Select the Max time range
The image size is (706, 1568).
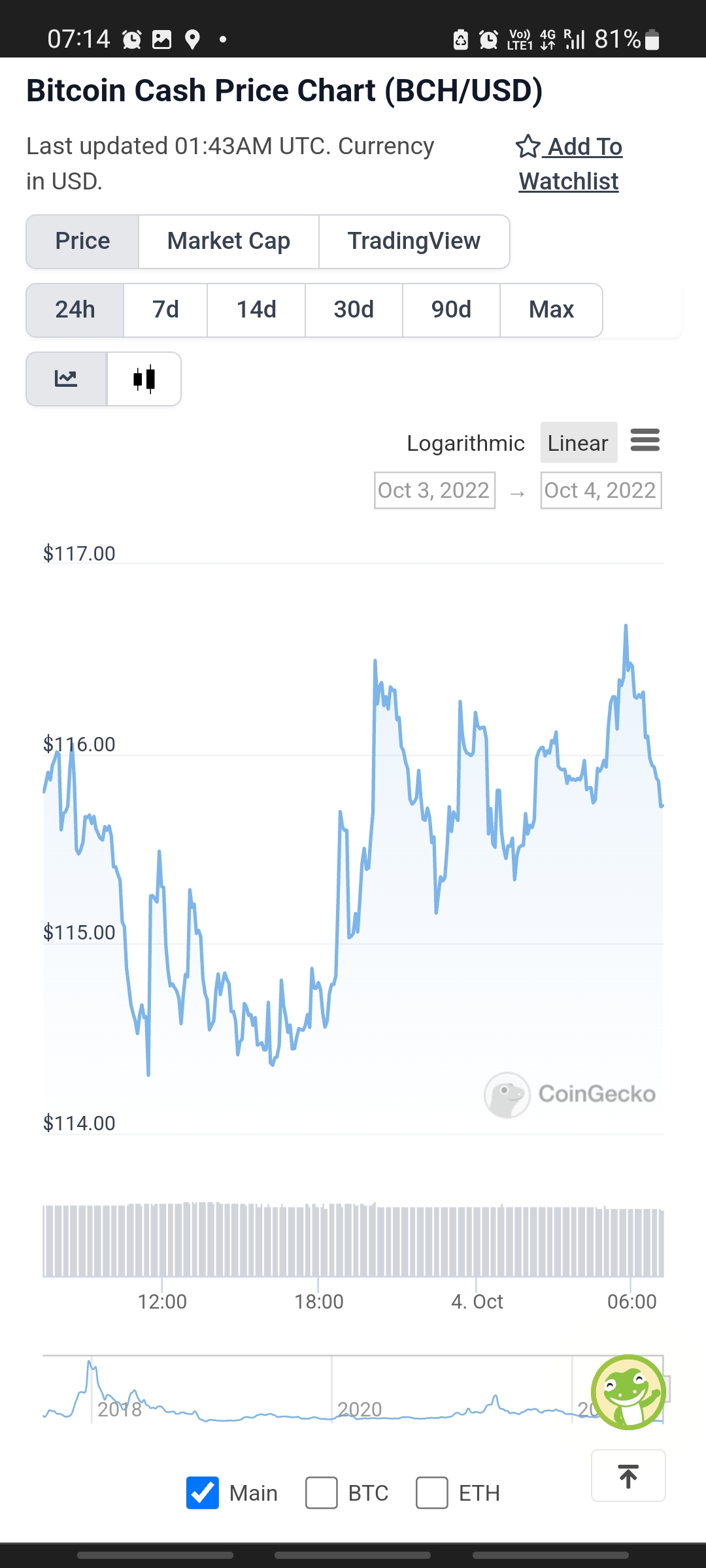551,310
